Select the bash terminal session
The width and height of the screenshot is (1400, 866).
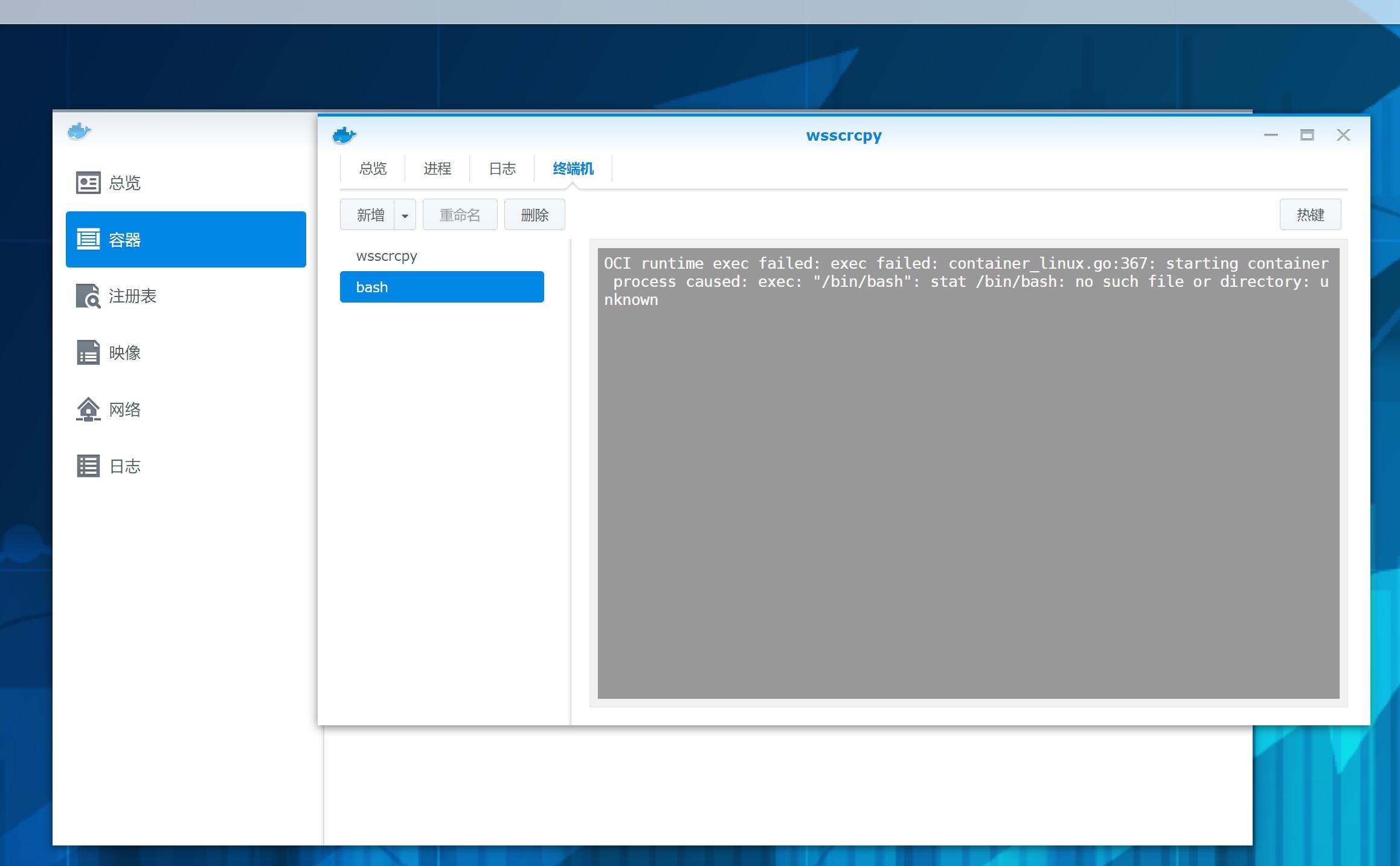pyautogui.click(x=442, y=287)
